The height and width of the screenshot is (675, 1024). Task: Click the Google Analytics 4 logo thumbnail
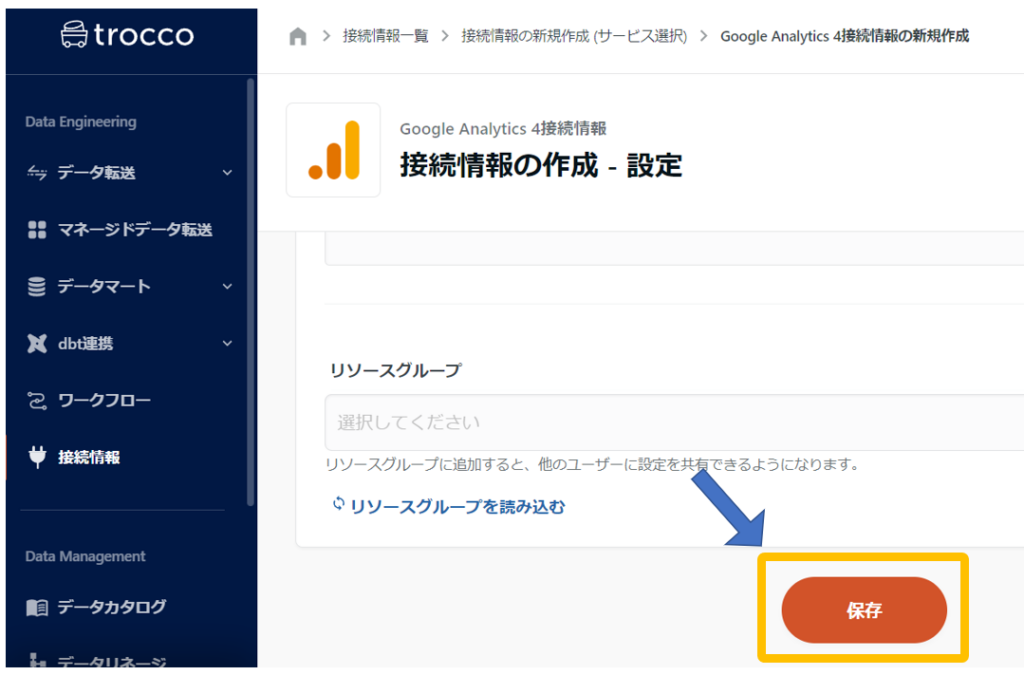pyautogui.click(x=333, y=150)
